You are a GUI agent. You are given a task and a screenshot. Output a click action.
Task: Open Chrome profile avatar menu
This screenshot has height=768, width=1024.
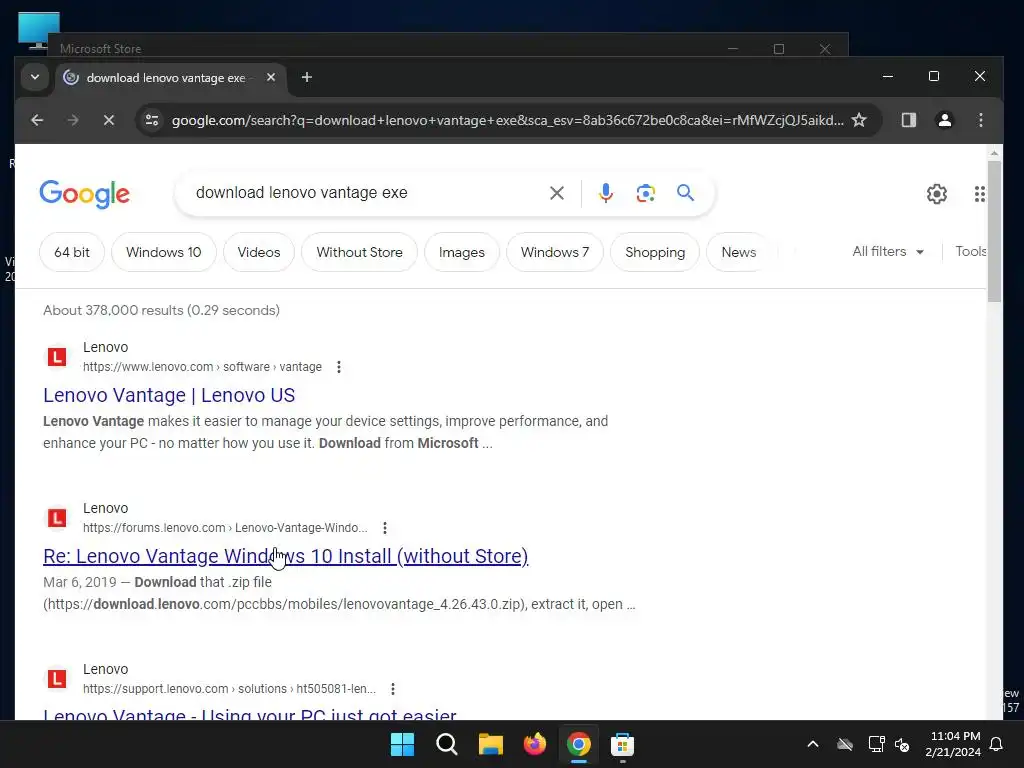[x=944, y=120]
